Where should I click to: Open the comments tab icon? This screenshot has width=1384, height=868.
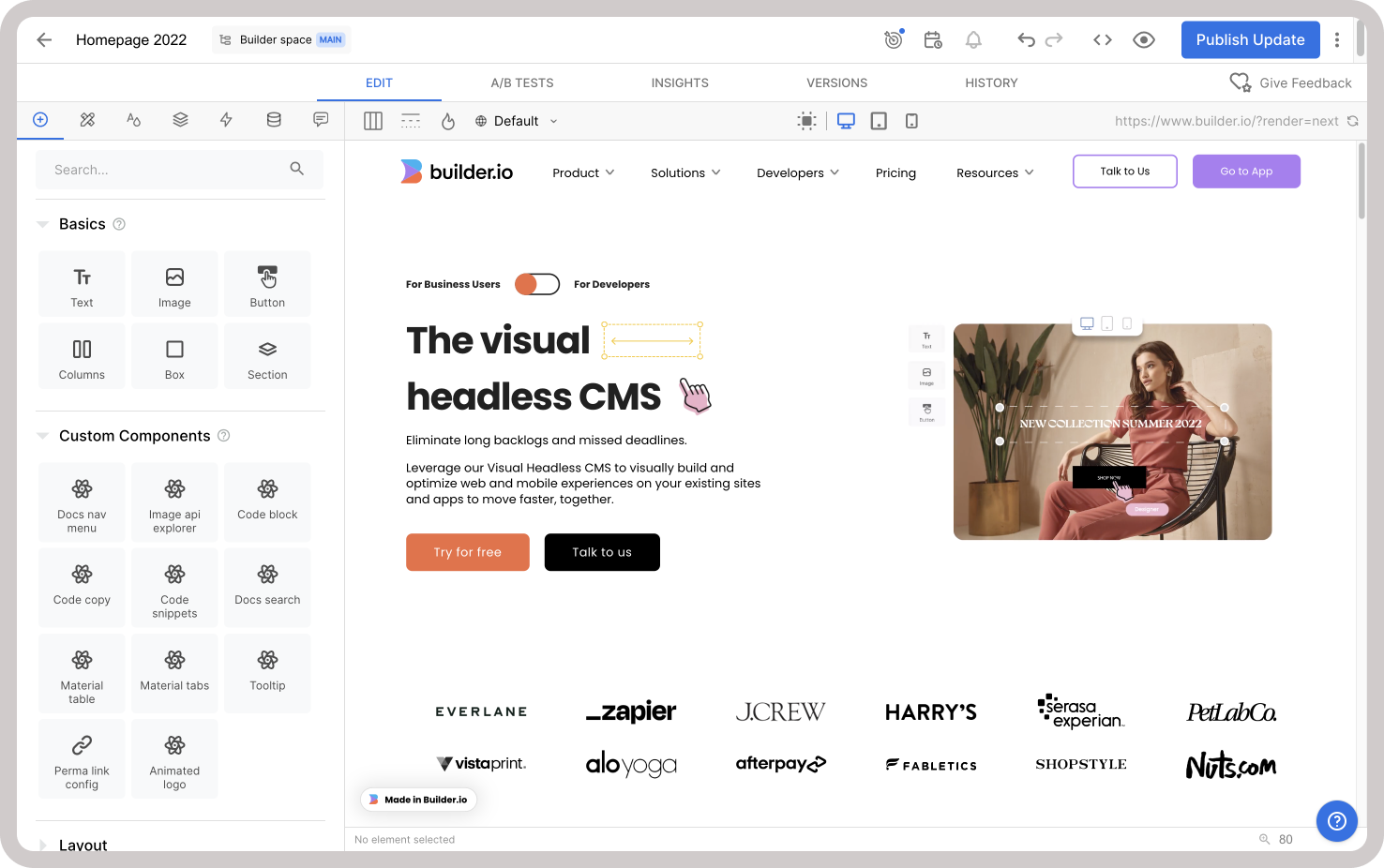click(321, 119)
